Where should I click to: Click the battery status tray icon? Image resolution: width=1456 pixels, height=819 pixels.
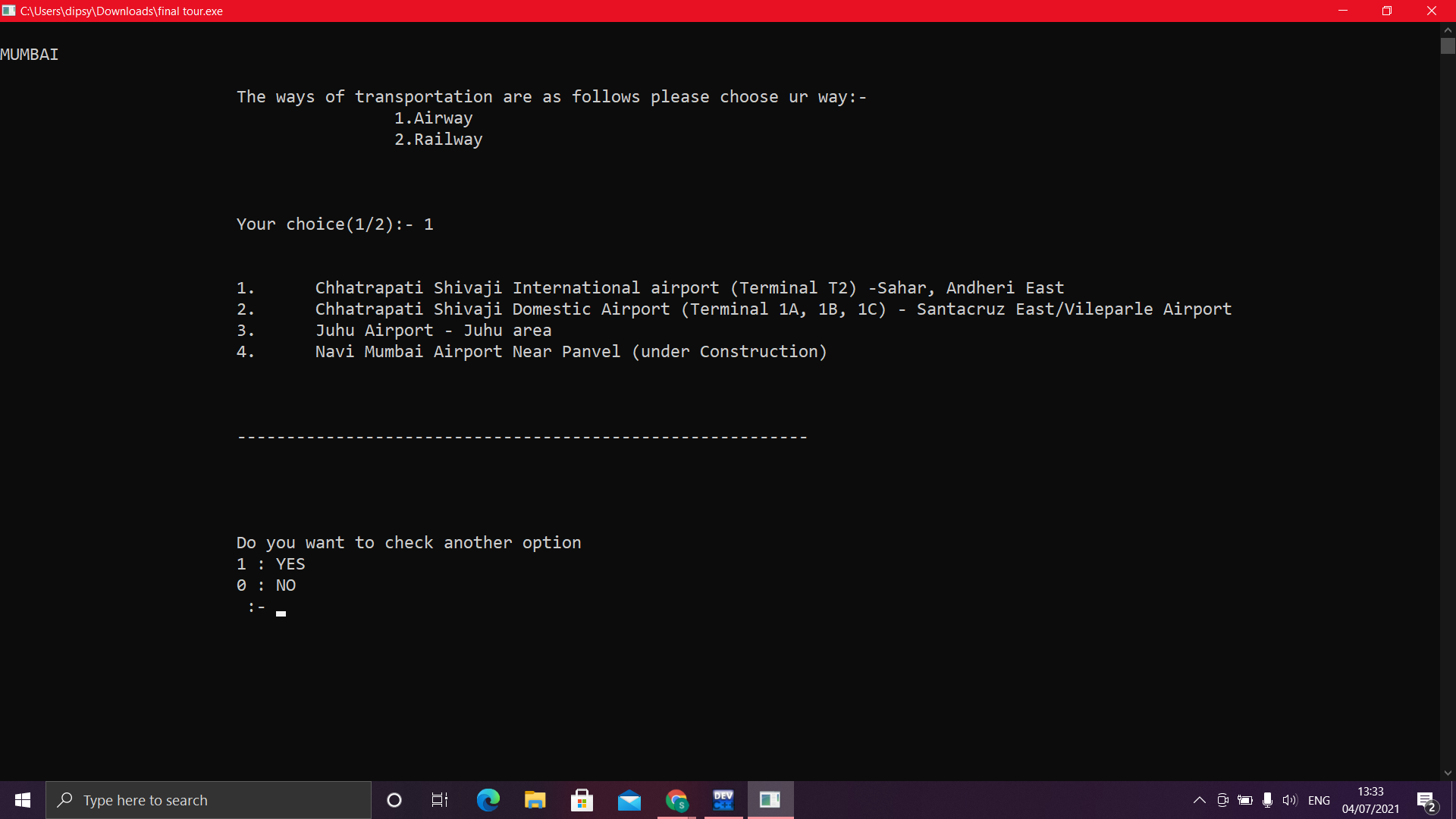pos(1244,800)
